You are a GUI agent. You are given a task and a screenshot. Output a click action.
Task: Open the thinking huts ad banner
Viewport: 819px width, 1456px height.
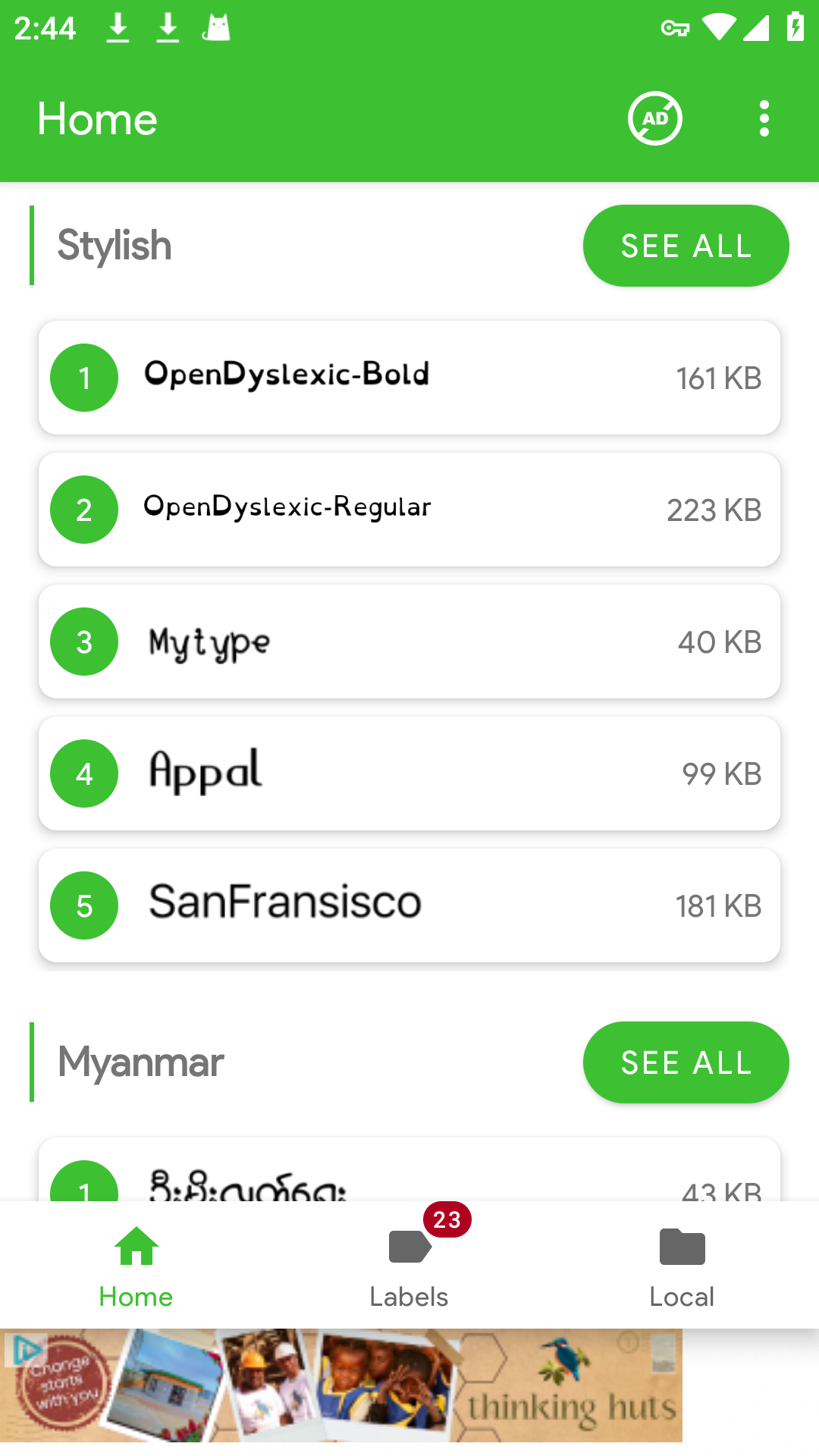pos(341,1385)
